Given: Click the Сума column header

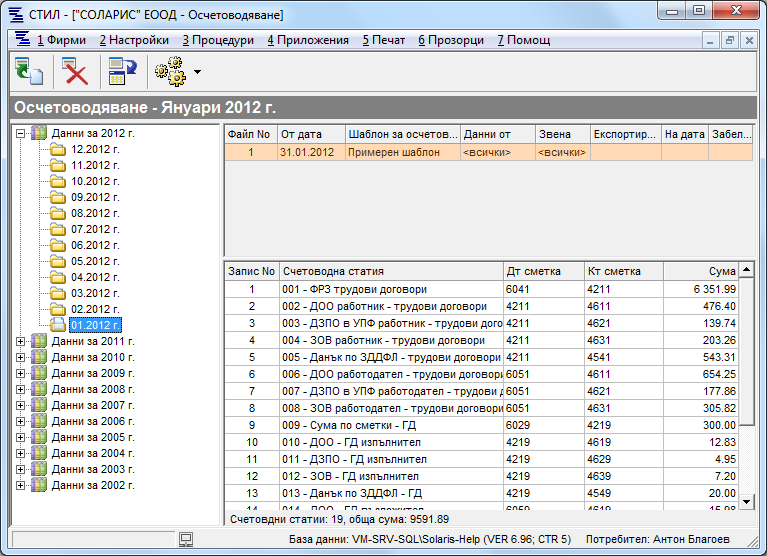Looking at the screenshot, I should point(700,271).
